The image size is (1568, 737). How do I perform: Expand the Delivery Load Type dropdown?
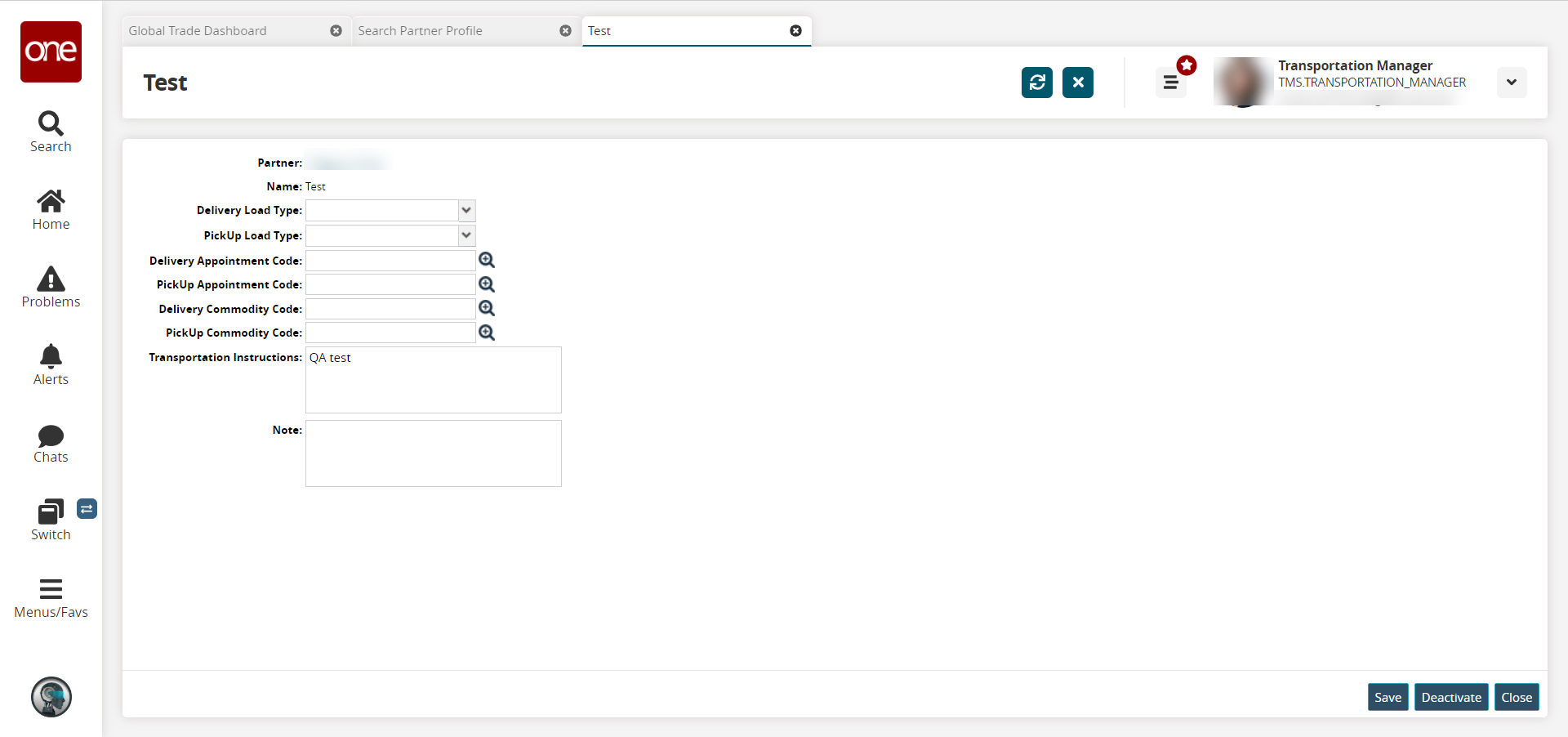point(466,211)
